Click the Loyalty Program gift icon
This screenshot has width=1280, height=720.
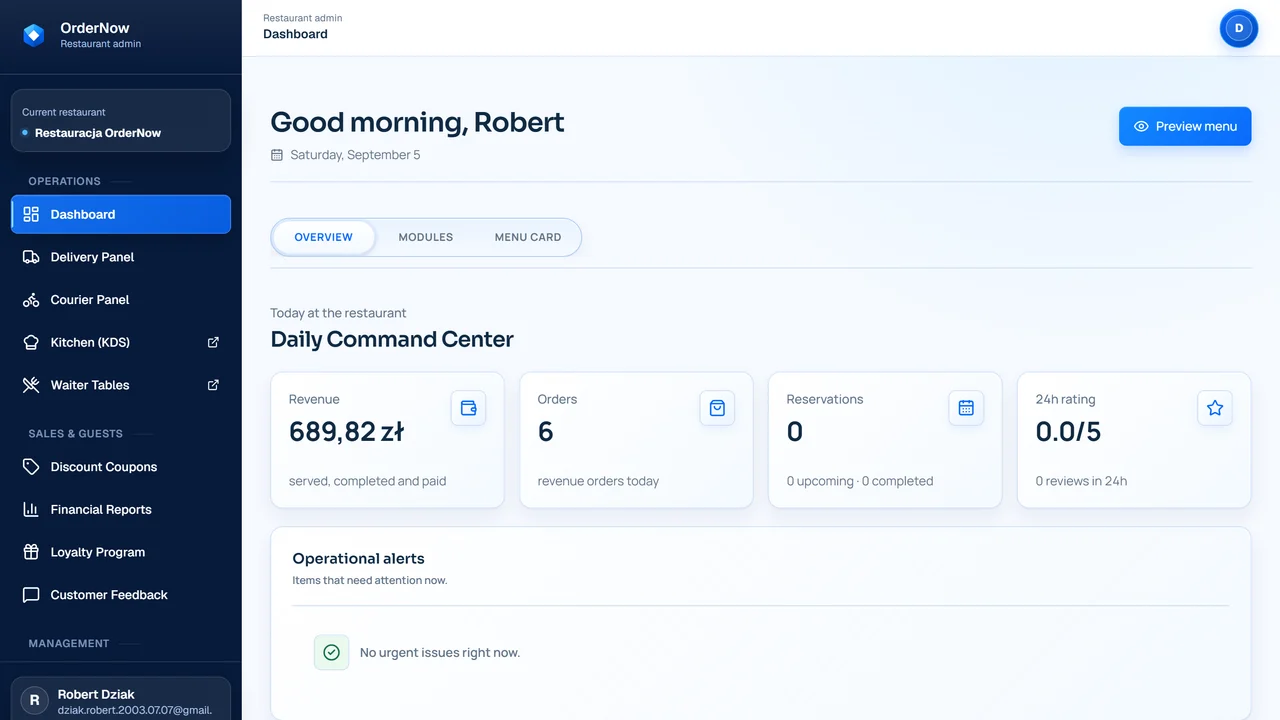(x=31, y=552)
